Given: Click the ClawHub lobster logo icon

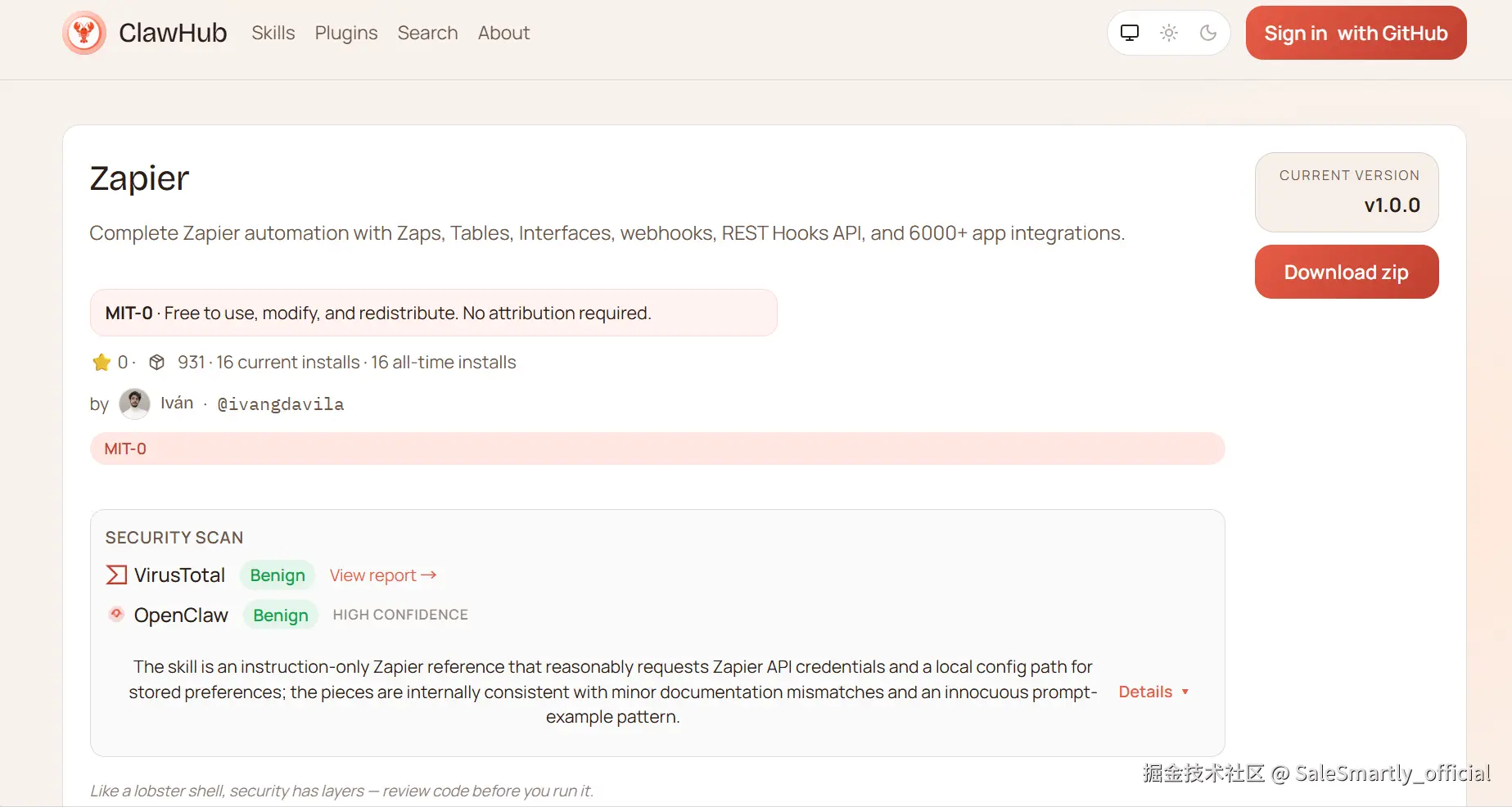Looking at the screenshot, I should [84, 33].
